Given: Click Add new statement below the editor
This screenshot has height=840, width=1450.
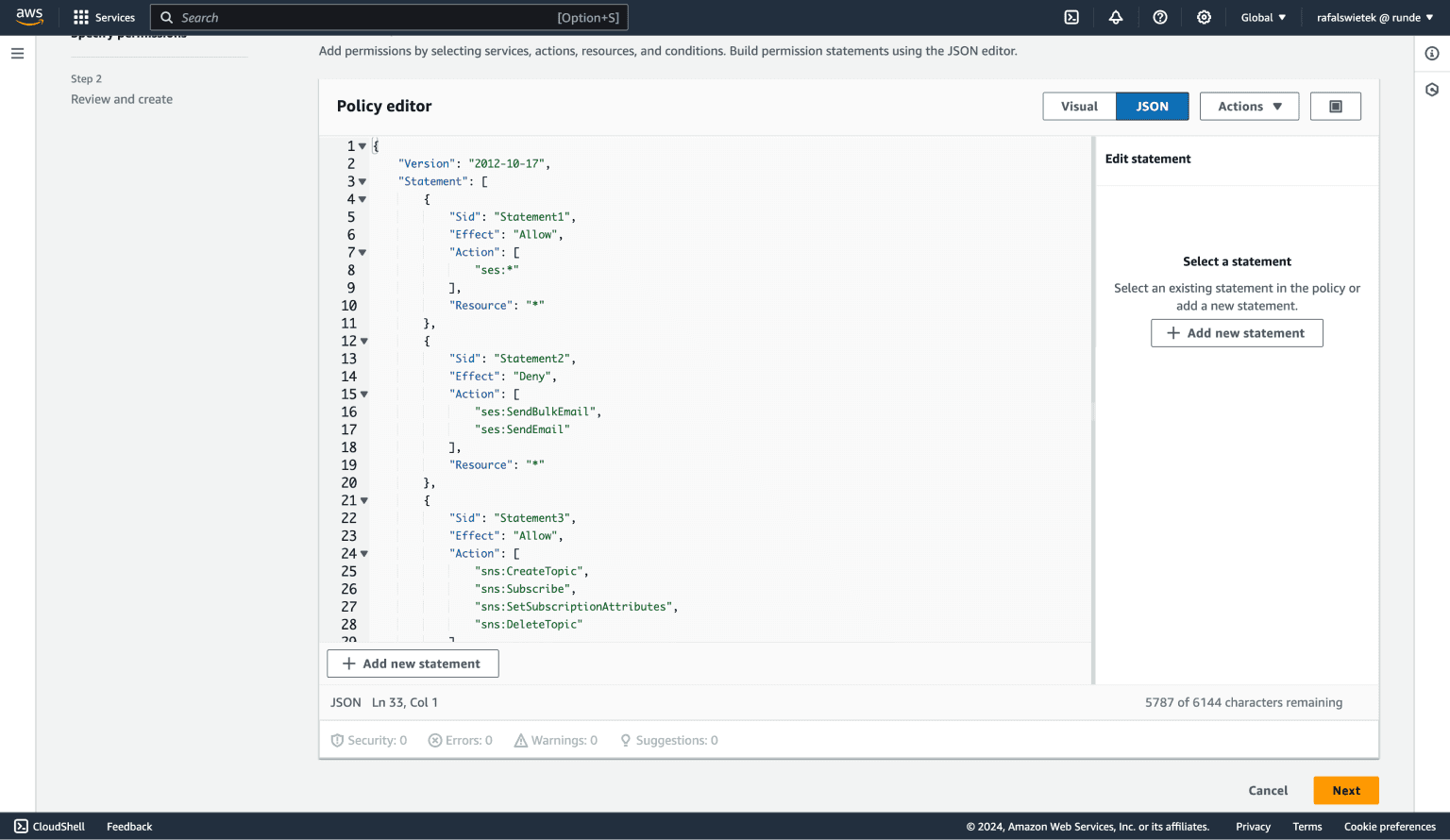Looking at the screenshot, I should click(413, 664).
